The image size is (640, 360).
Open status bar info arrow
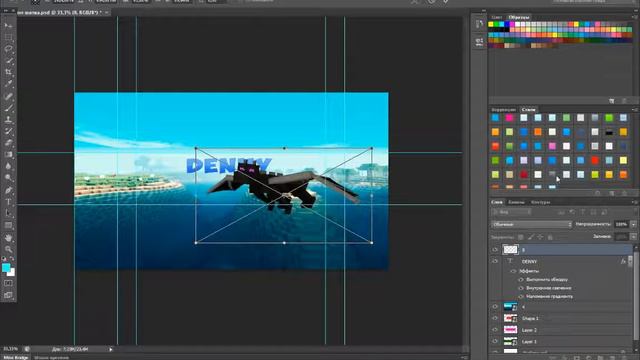(x=111, y=349)
